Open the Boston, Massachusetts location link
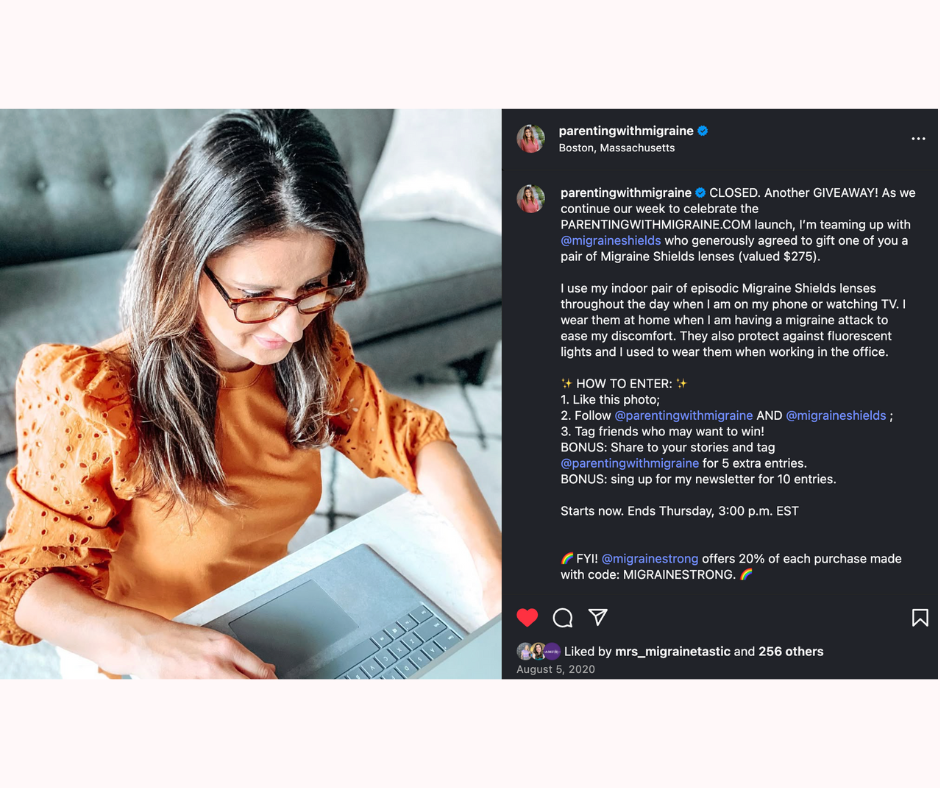This screenshot has height=788, width=940. coord(616,148)
